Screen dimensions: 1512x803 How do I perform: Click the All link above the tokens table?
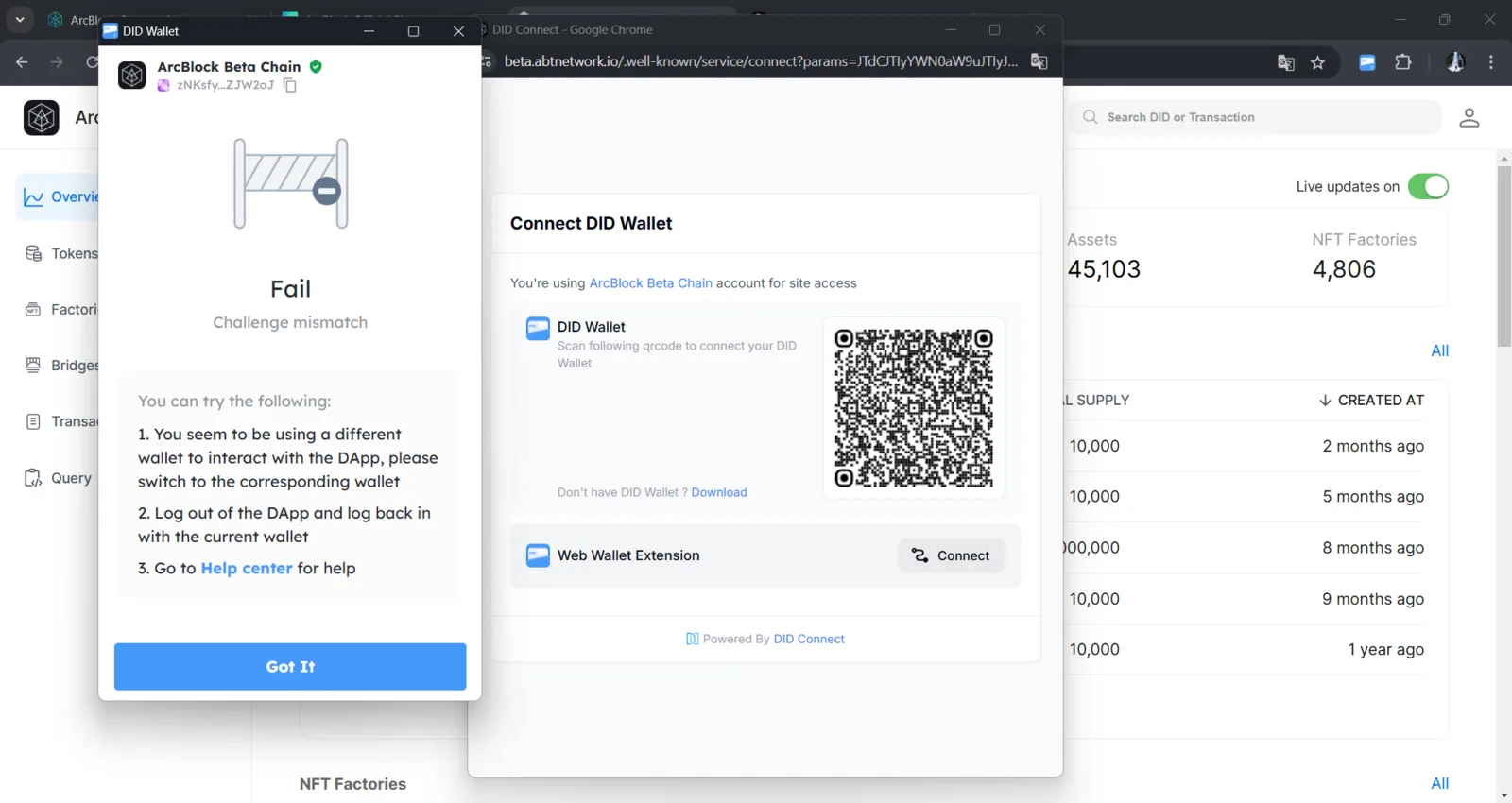[1439, 351]
